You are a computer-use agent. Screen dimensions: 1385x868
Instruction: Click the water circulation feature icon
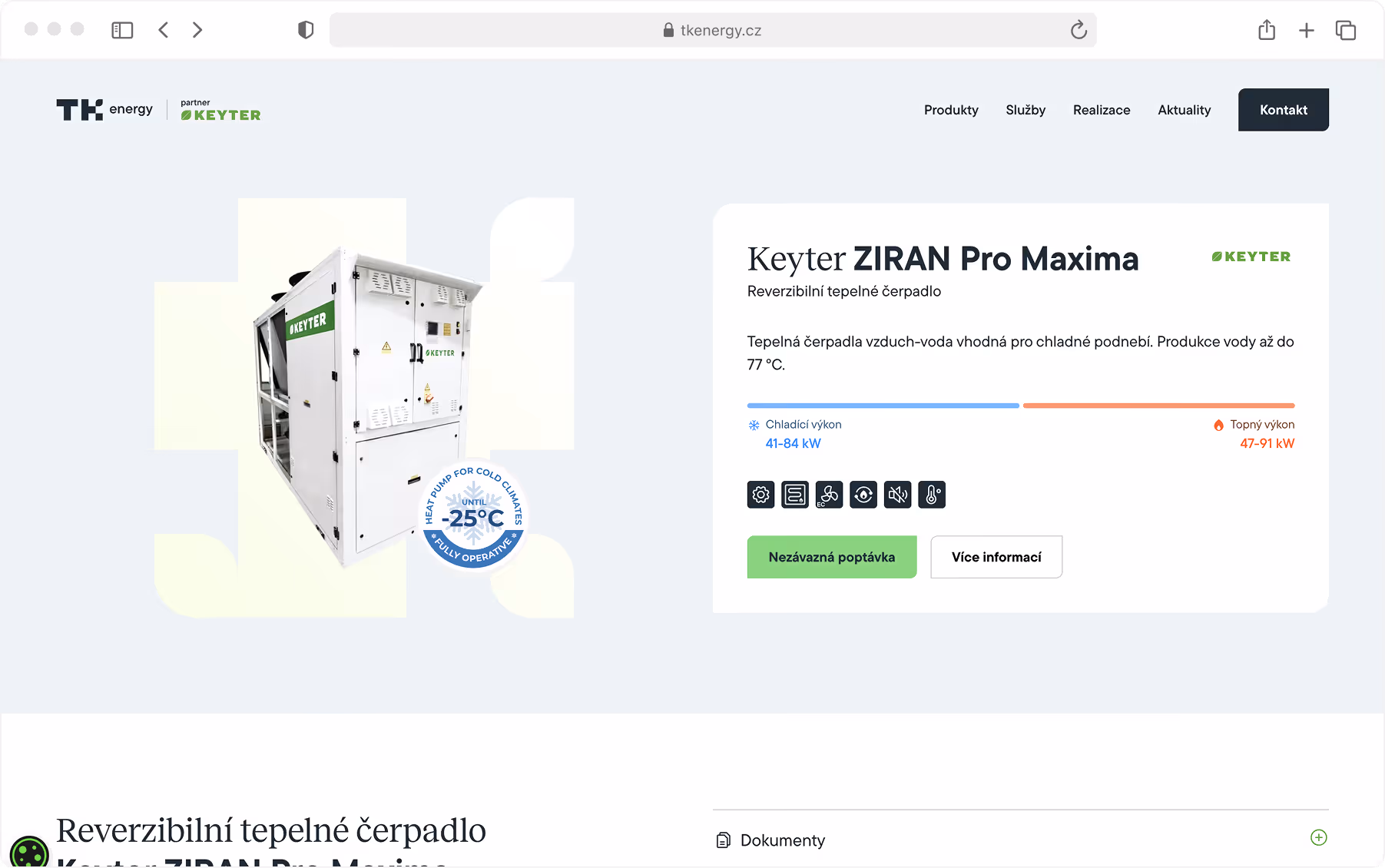863,495
